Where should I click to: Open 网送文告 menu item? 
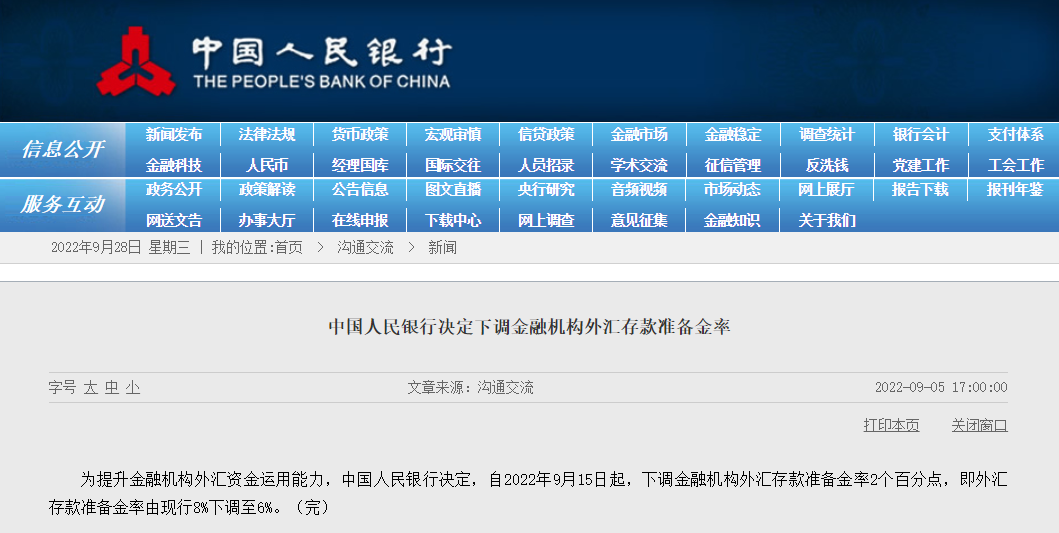174,220
